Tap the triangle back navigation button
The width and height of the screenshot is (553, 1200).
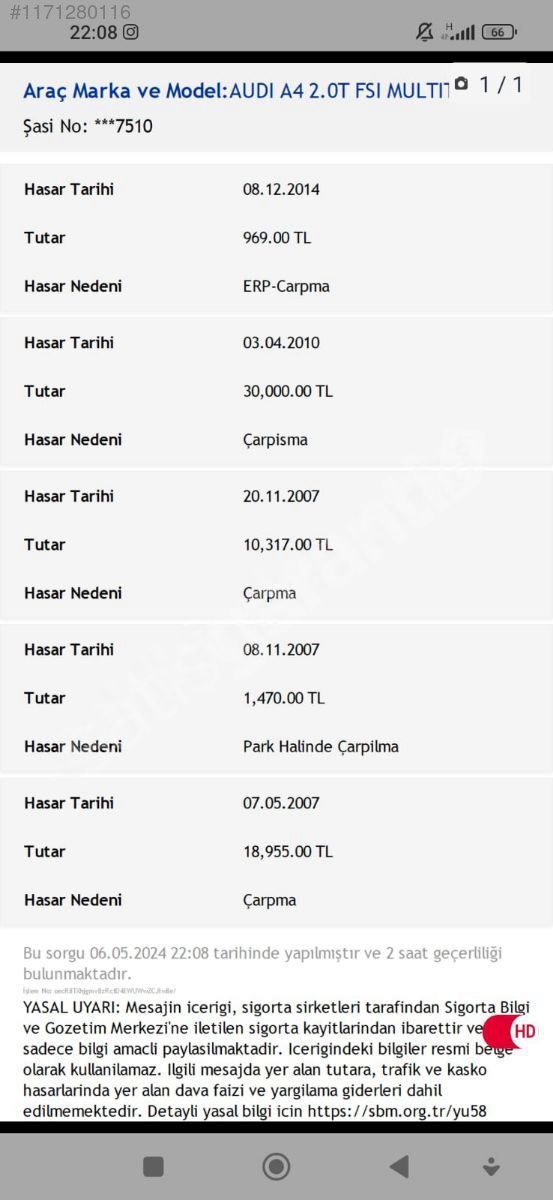(x=399, y=1166)
